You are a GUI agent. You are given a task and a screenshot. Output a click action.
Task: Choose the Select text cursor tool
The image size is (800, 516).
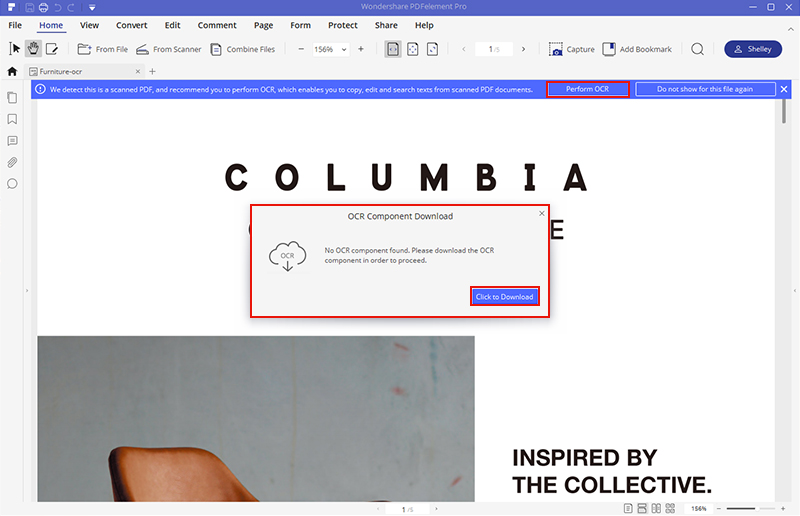(x=14, y=49)
